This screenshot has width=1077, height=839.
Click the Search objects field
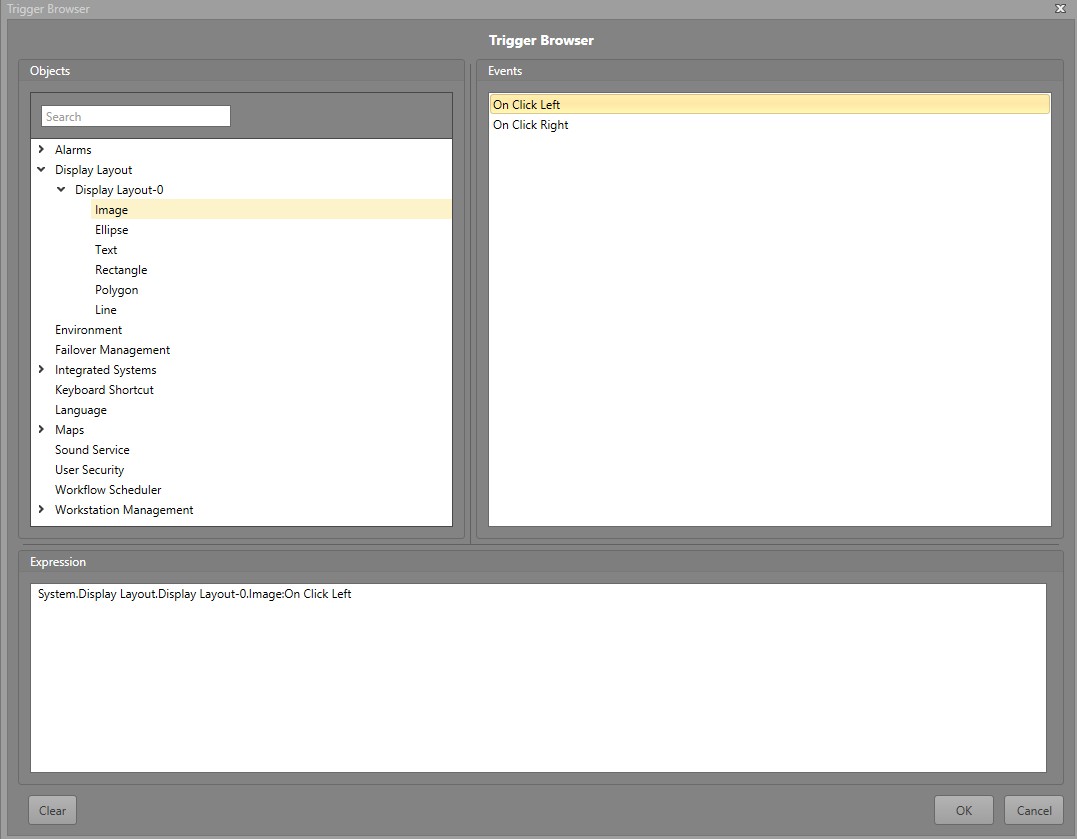pyautogui.click(x=135, y=117)
